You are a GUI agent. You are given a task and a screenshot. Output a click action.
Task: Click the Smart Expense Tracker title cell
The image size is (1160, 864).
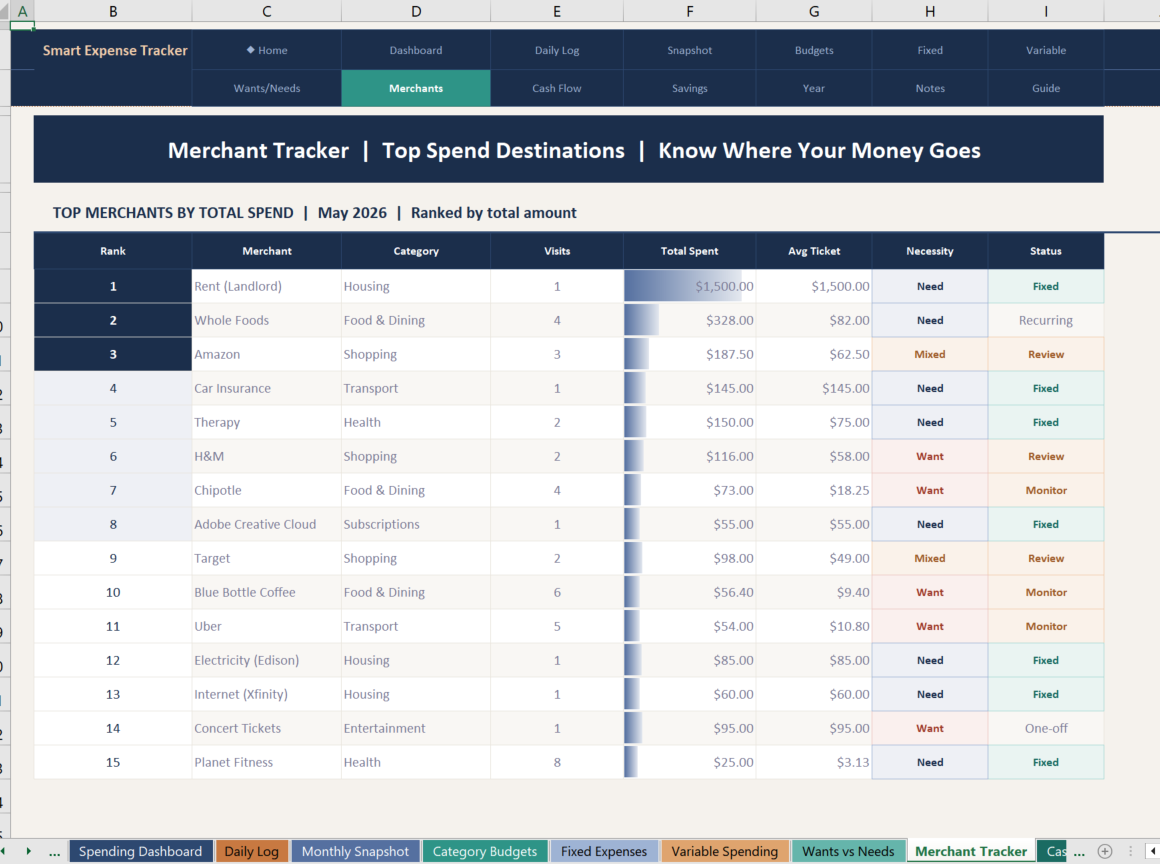(115, 50)
